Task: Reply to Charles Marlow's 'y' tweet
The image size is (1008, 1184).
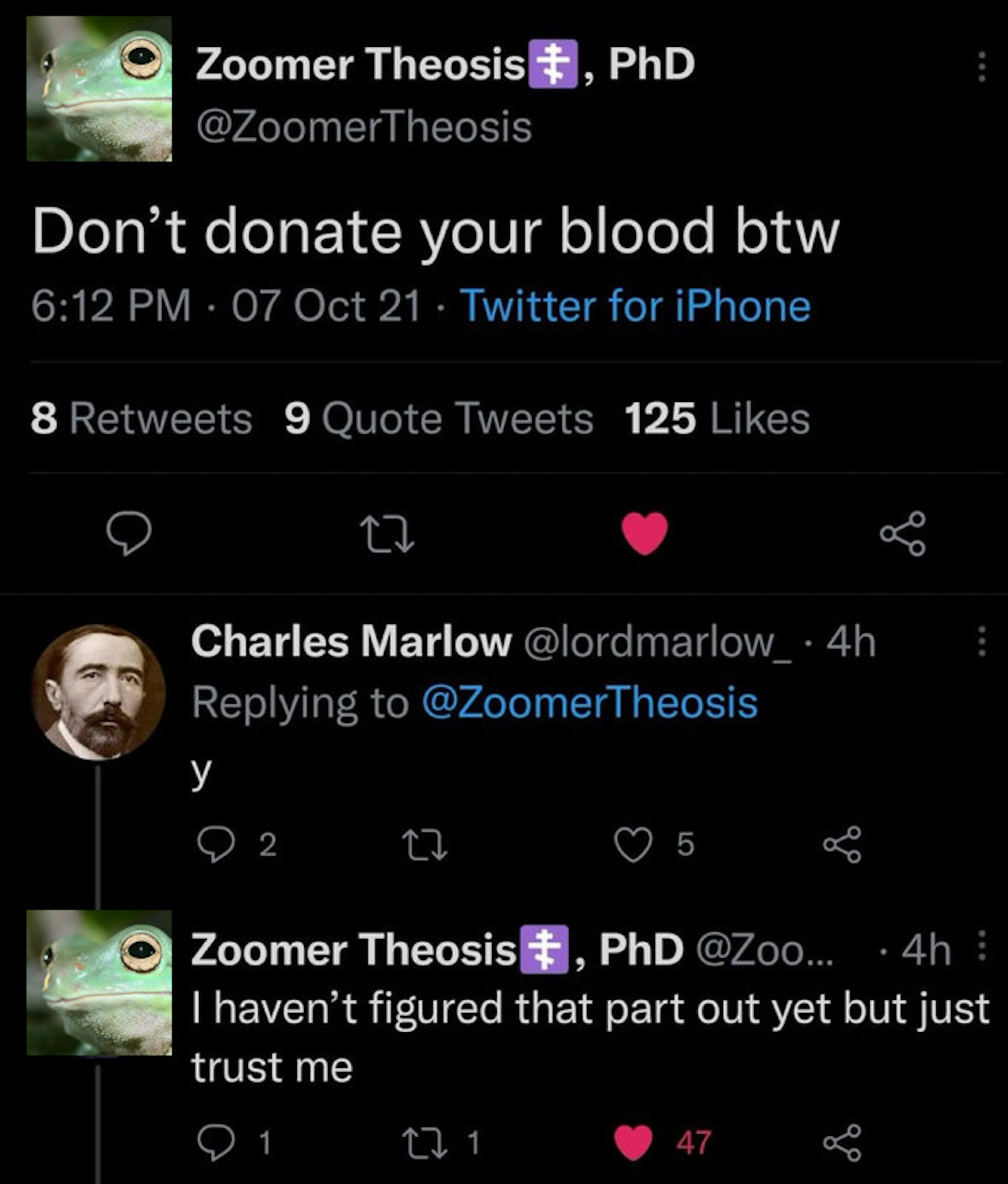Action: 215,845
